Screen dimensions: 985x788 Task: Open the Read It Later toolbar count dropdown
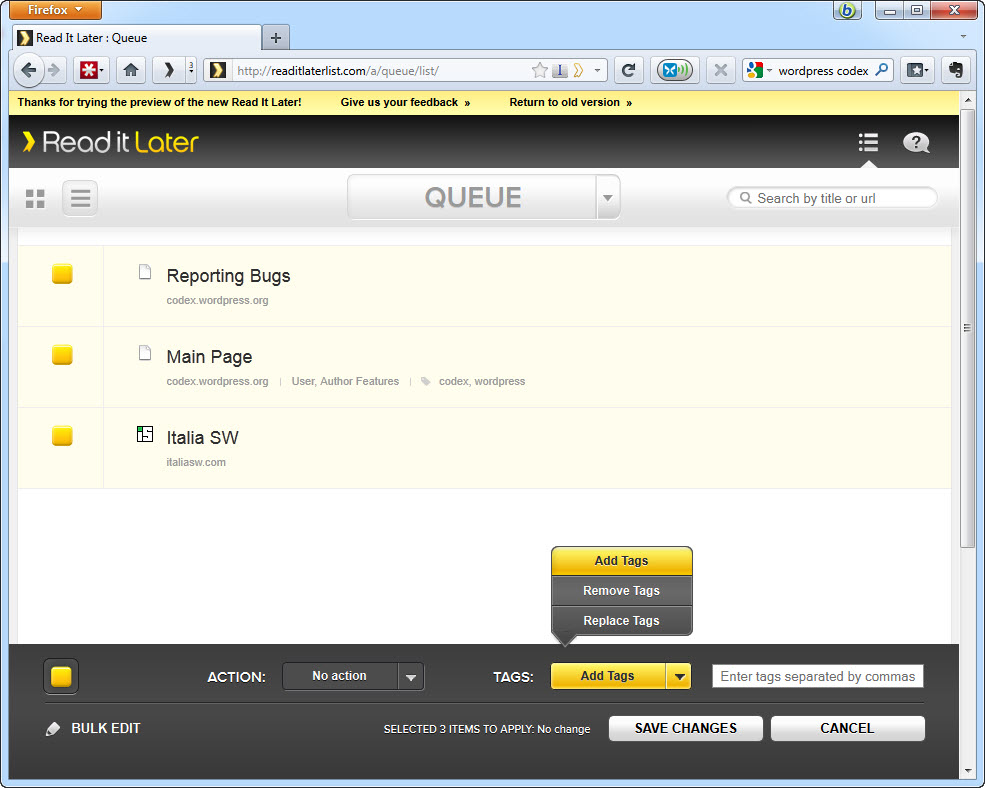(x=191, y=70)
